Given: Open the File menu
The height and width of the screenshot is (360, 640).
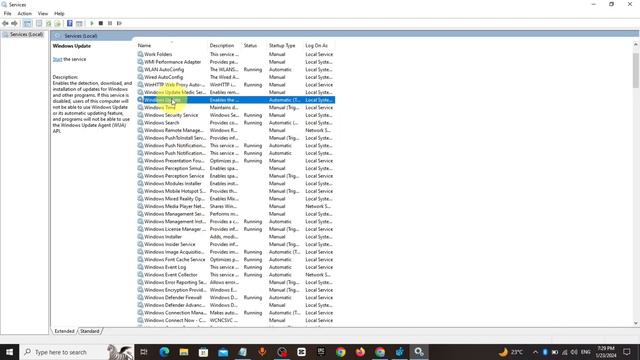Looking at the screenshot, I should 7,13.
